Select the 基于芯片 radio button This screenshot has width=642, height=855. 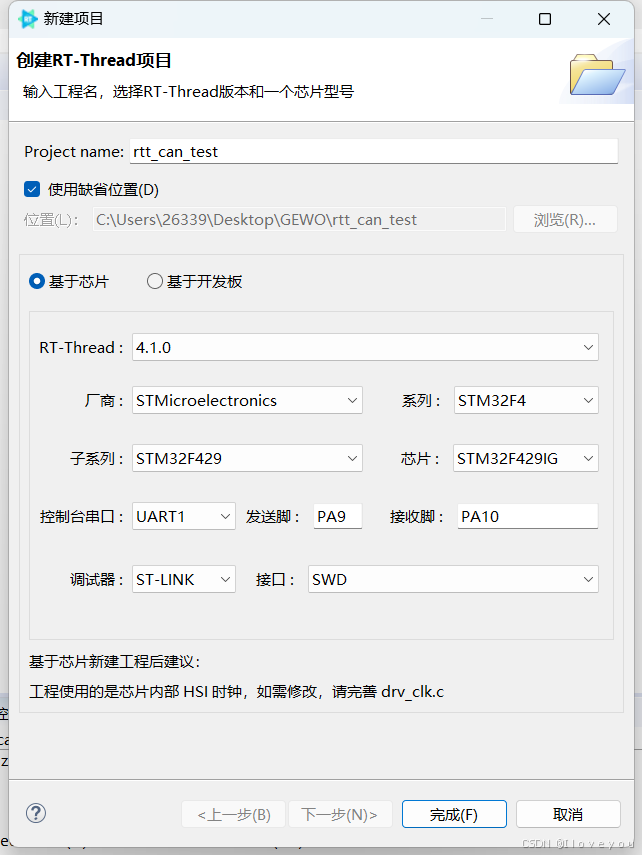pos(37,281)
